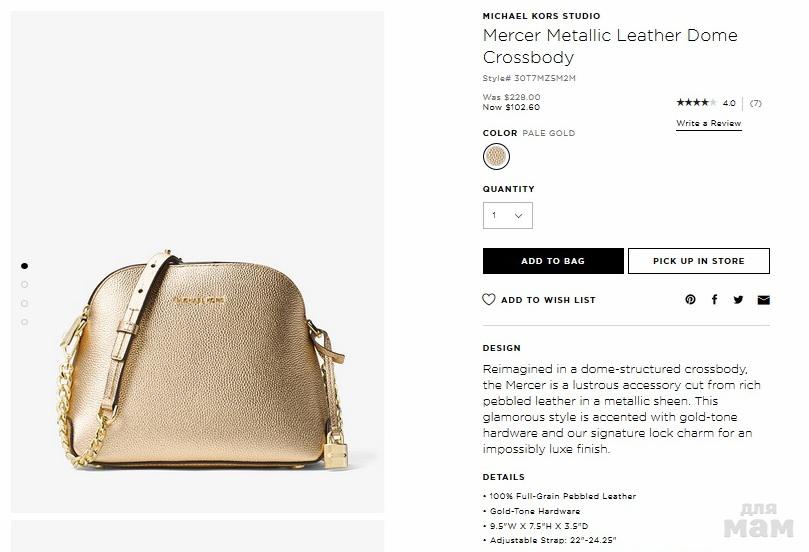Select the Pale Gold color swatch

pyautogui.click(x=496, y=156)
